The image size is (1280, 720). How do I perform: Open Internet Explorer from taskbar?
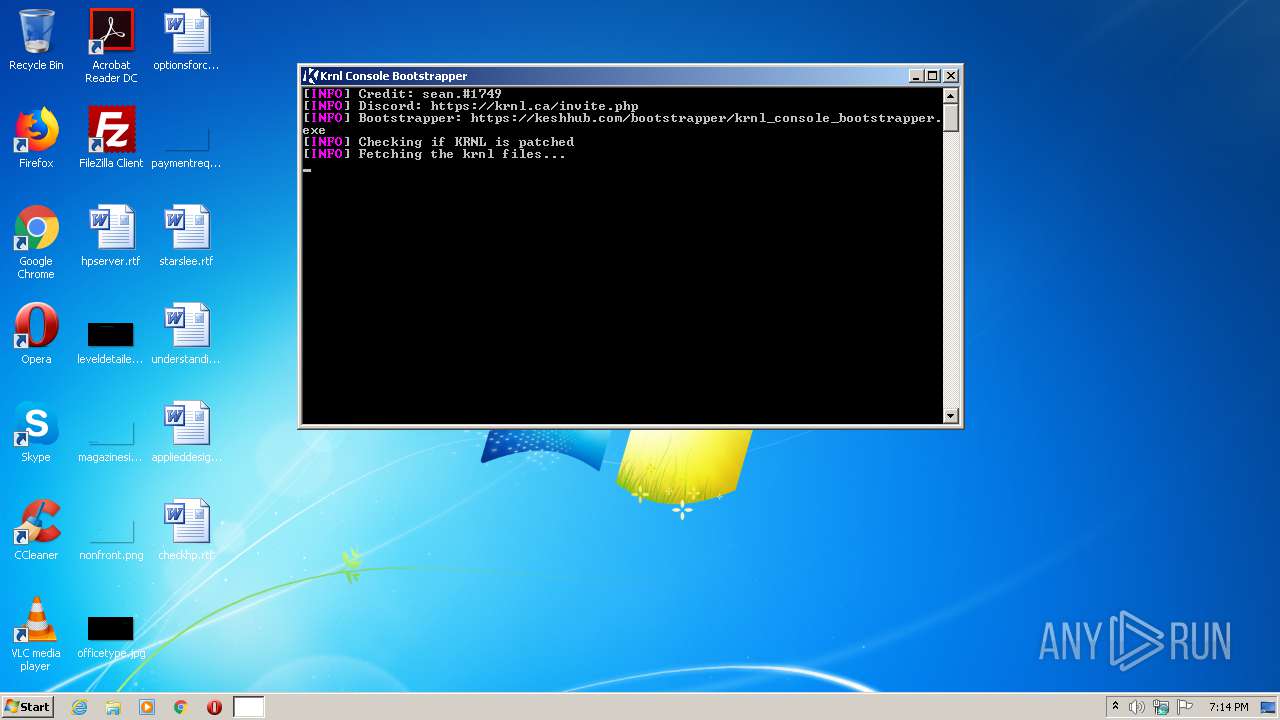click(80, 707)
